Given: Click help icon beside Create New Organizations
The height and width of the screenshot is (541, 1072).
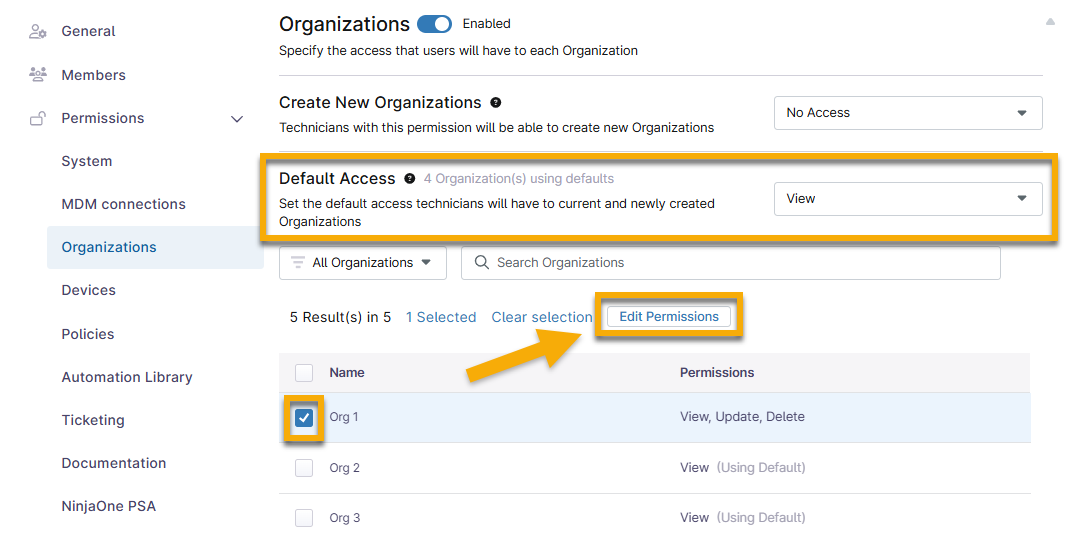Looking at the screenshot, I should tap(496, 103).
